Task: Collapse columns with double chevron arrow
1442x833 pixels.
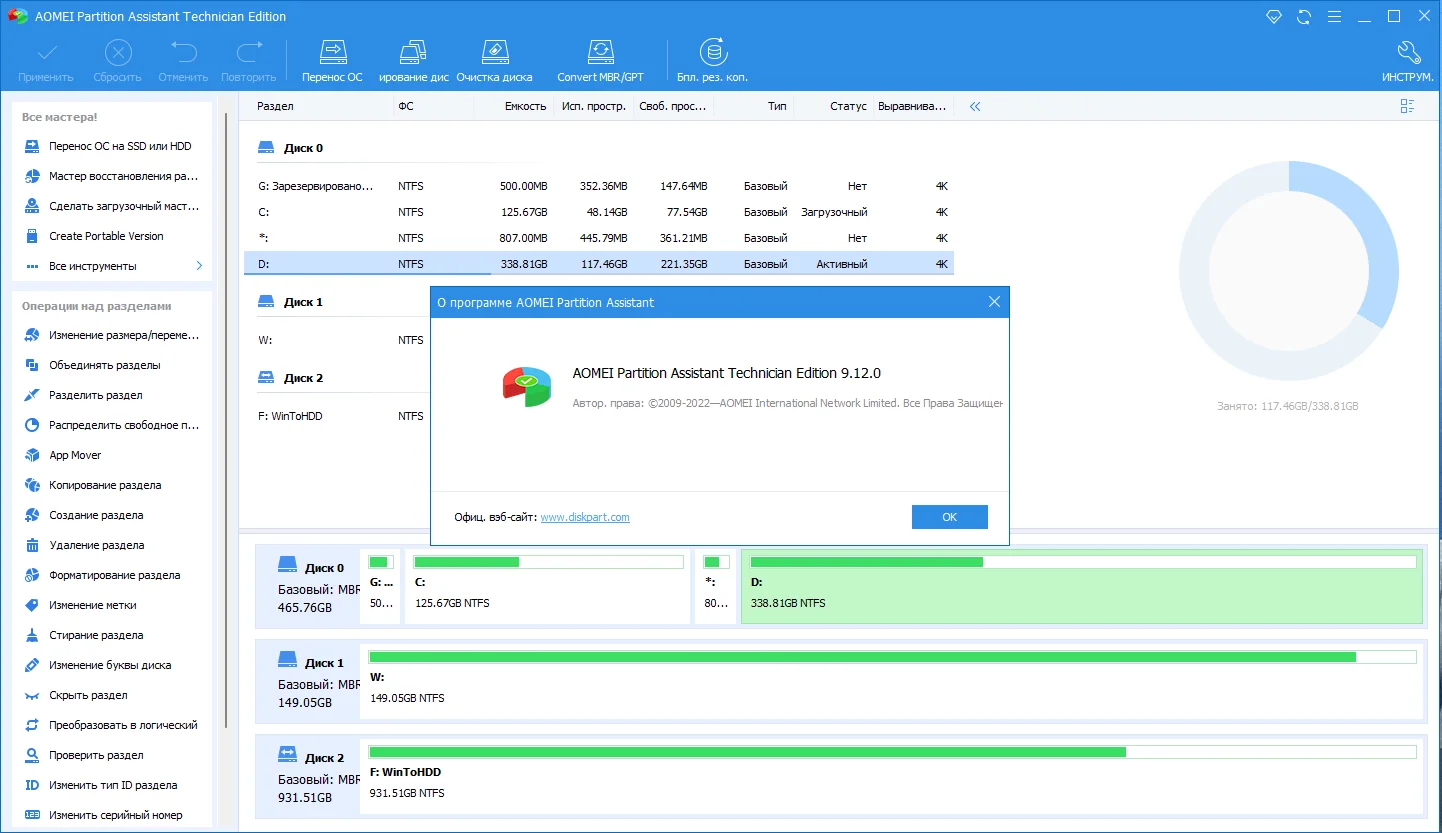Action: tap(975, 106)
